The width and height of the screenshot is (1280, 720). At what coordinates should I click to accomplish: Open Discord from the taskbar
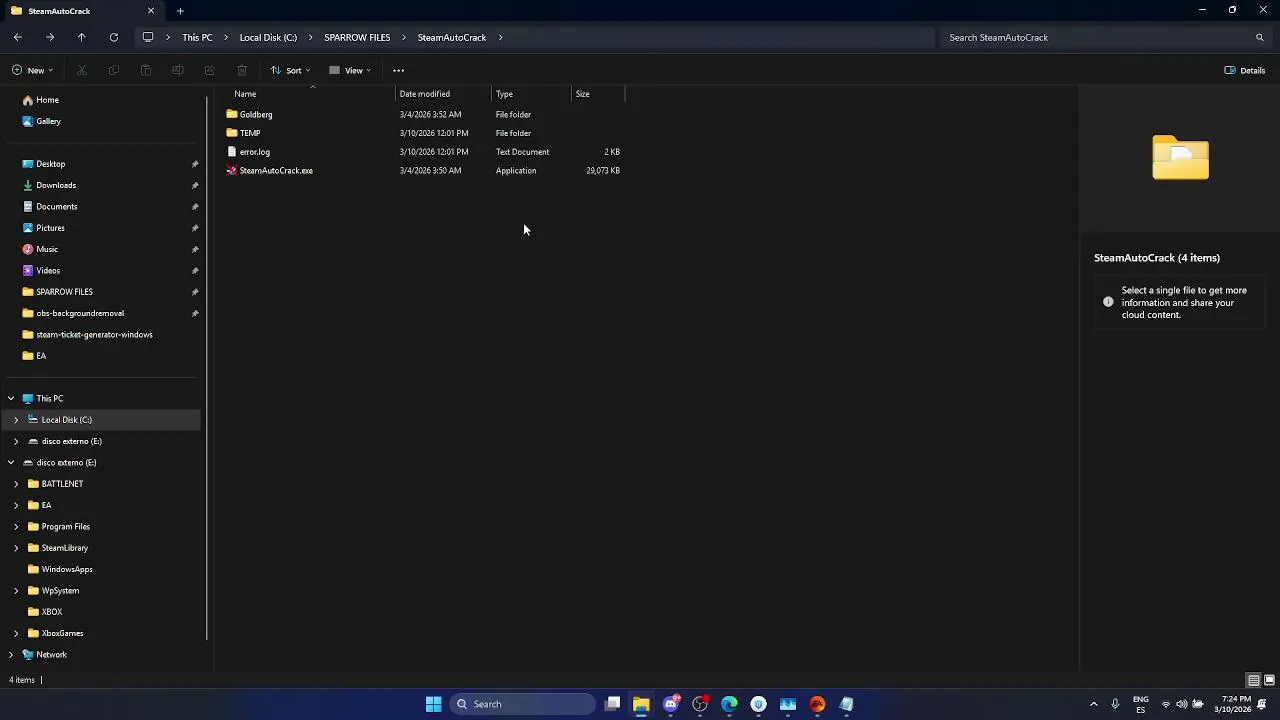671,704
